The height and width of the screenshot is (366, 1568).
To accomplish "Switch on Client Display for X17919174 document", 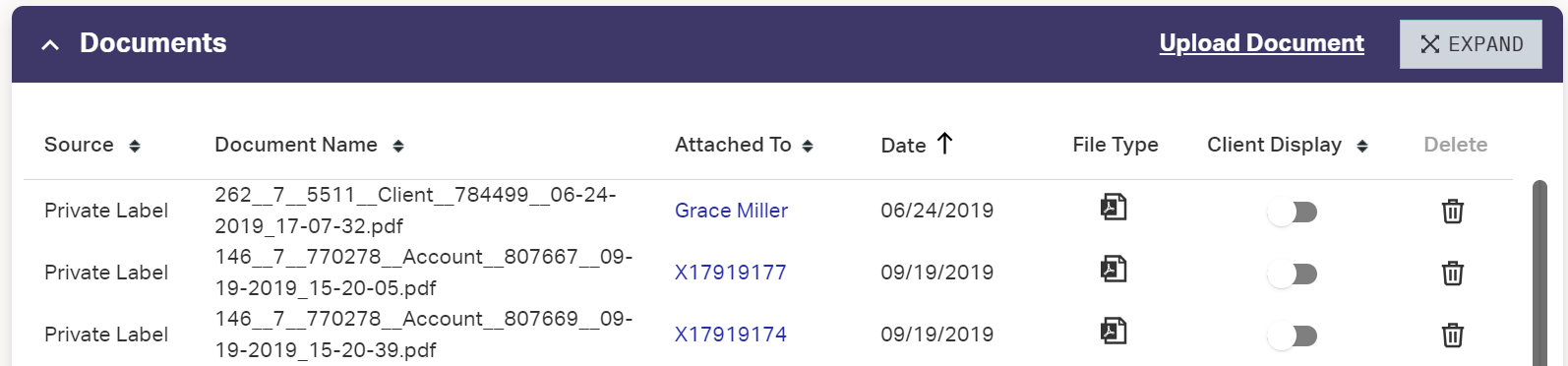I will [x=1293, y=336].
